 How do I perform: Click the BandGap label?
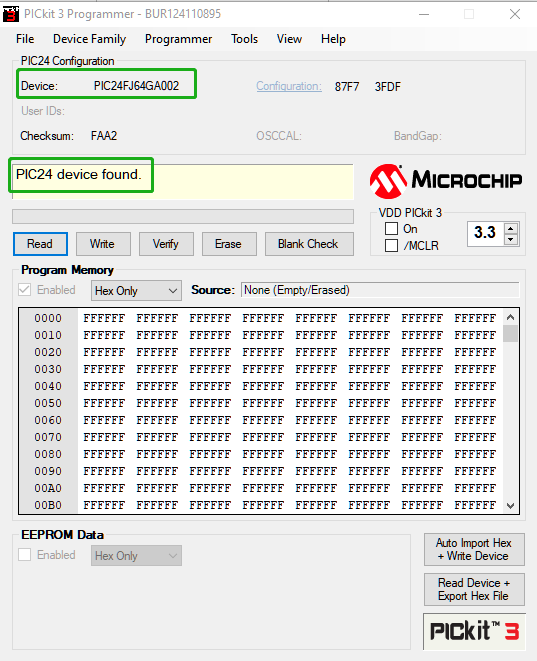(x=418, y=136)
